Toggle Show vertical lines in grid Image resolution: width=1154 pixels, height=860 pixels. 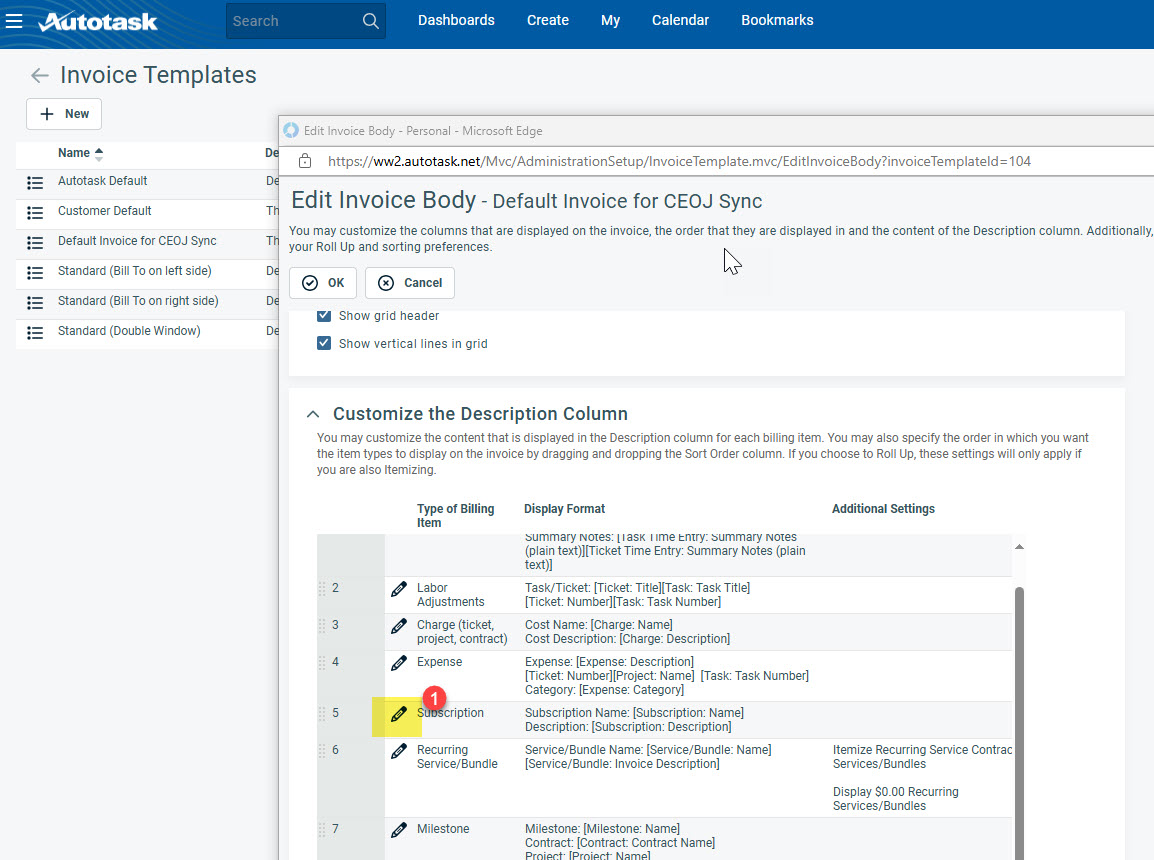[x=324, y=344]
